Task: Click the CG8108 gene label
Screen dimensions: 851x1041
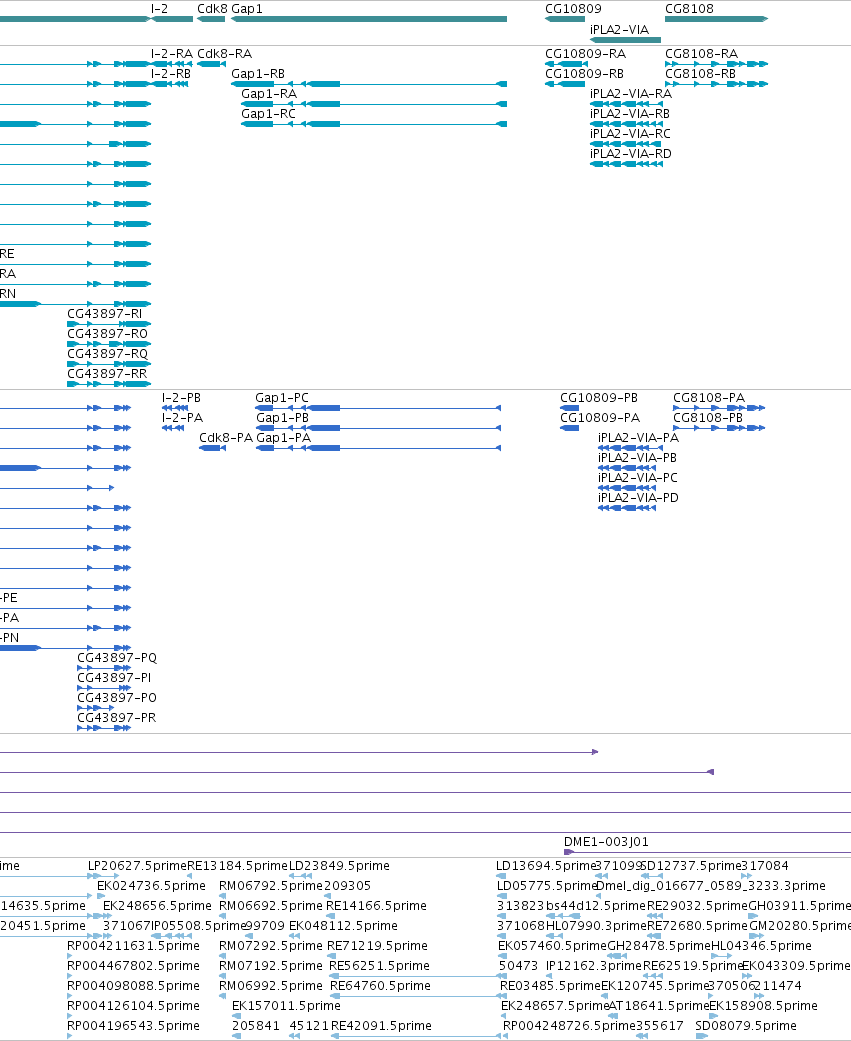Action: 690,9
